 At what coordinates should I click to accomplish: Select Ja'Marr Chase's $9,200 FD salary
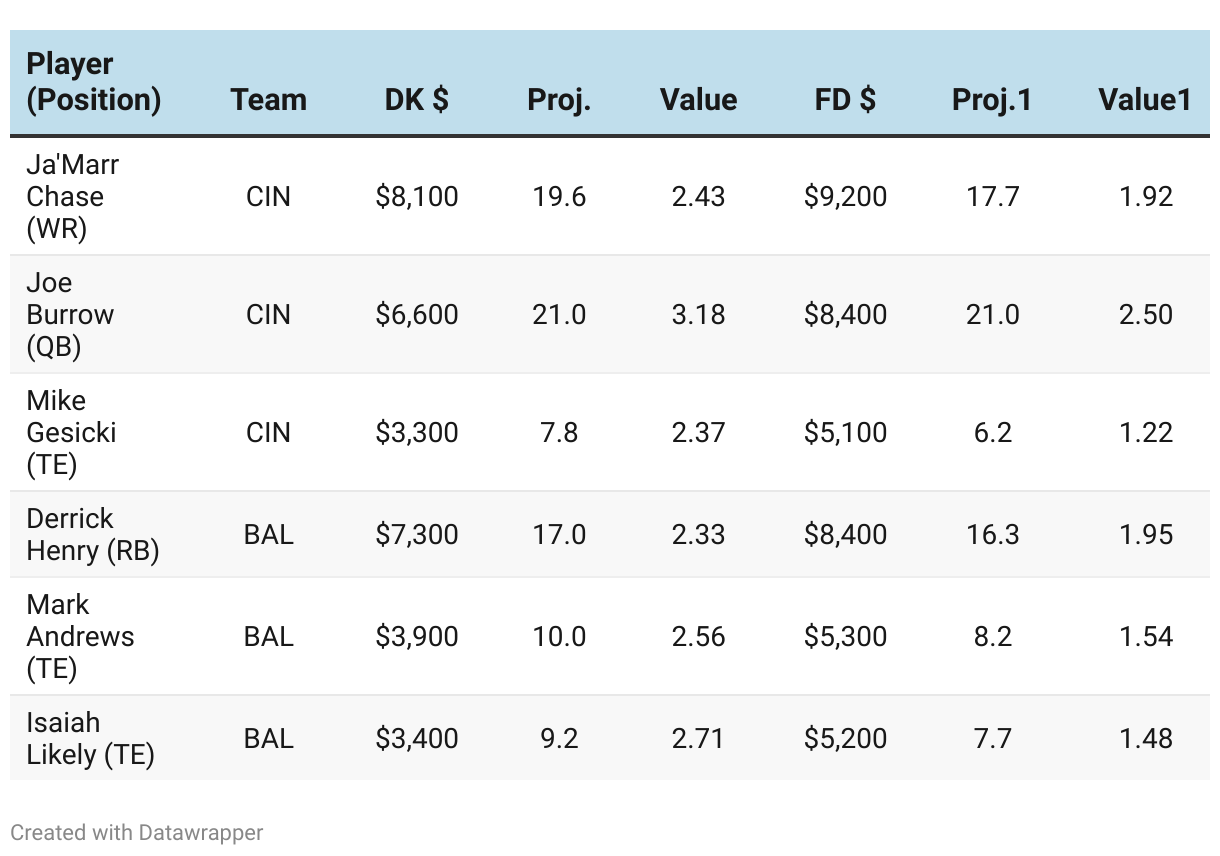point(845,196)
